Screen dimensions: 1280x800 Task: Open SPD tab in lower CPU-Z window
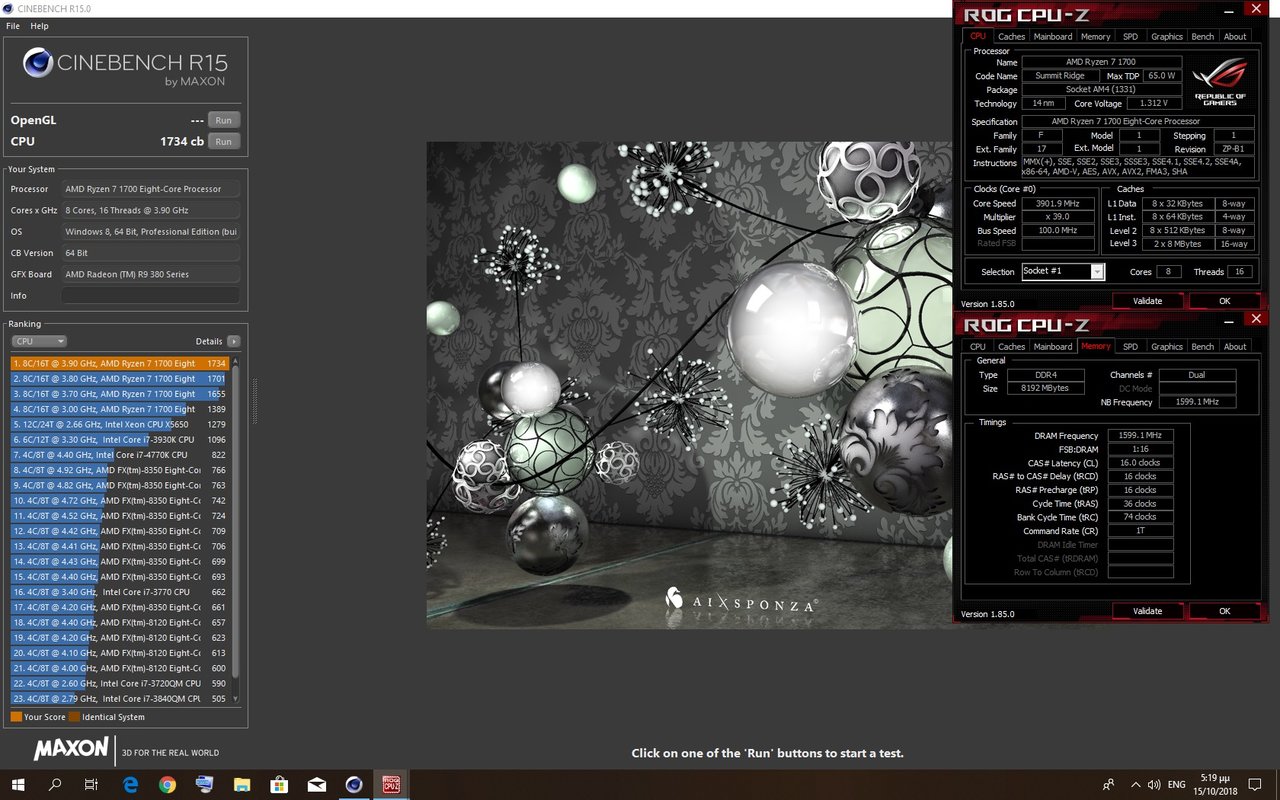click(x=1130, y=347)
